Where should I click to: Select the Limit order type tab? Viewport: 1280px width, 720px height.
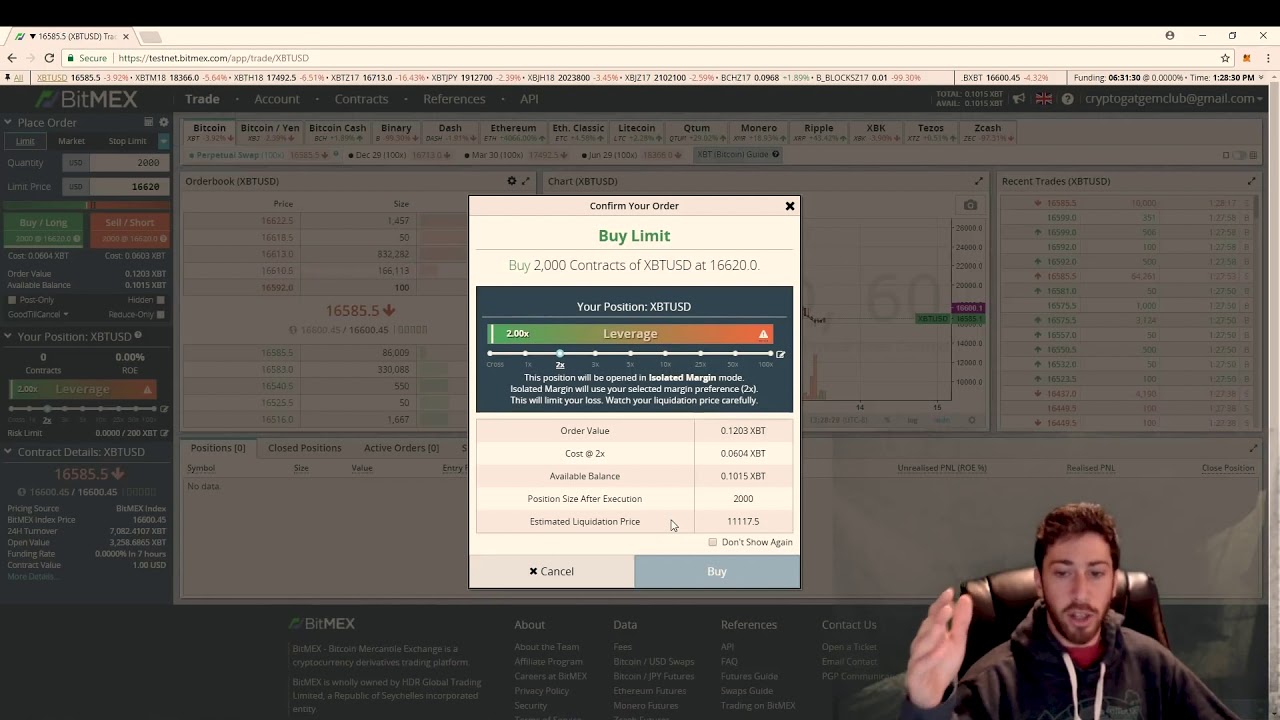[25, 141]
